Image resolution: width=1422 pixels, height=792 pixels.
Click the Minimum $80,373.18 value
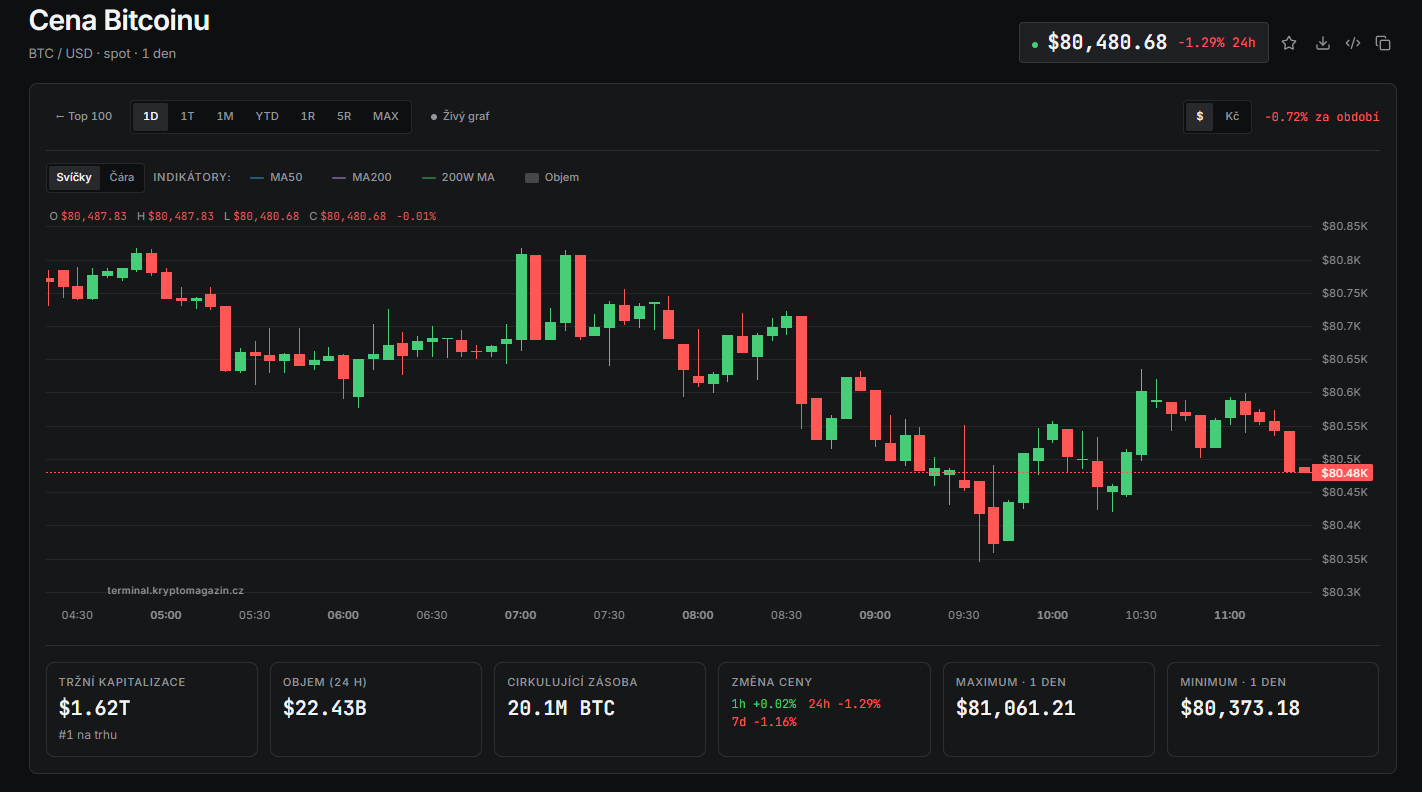pyautogui.click(x=1240, y=708)
